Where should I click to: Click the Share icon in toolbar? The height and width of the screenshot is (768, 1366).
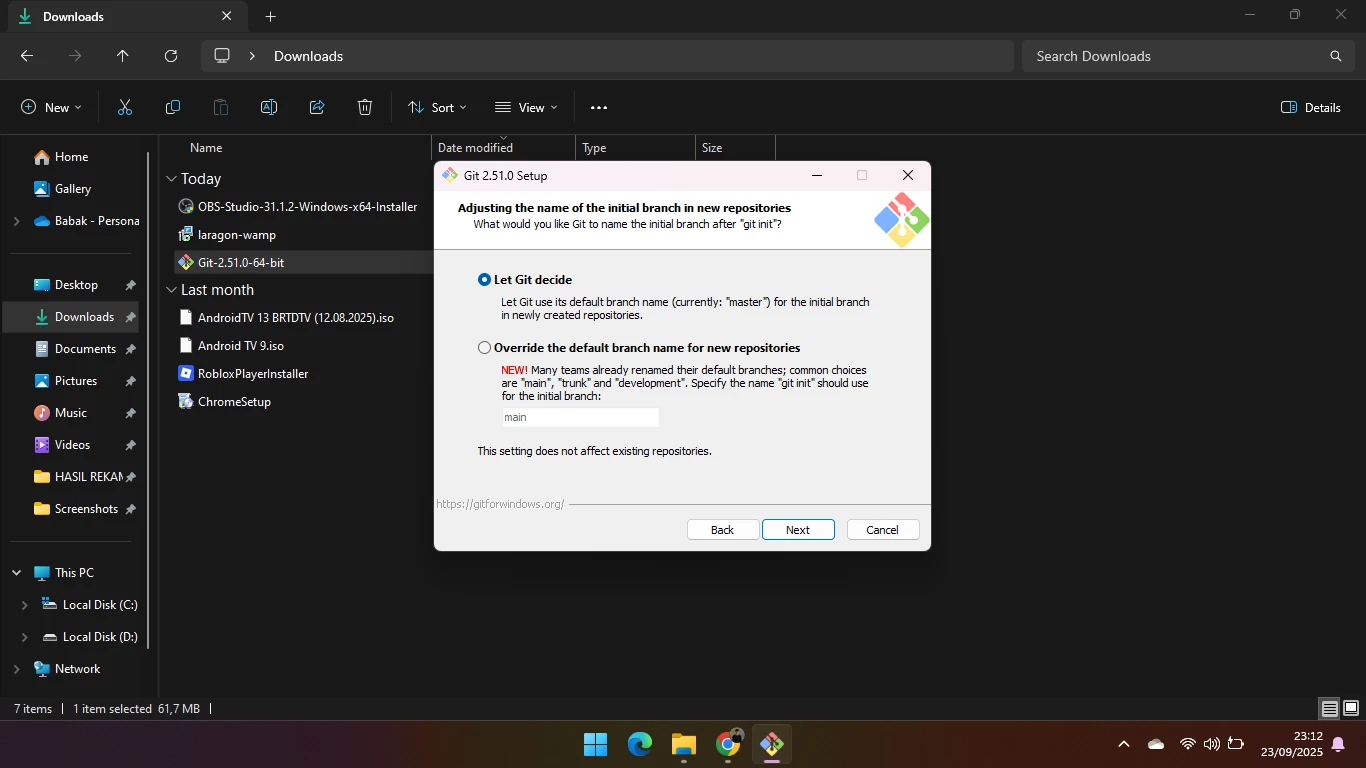pos(317,108)
